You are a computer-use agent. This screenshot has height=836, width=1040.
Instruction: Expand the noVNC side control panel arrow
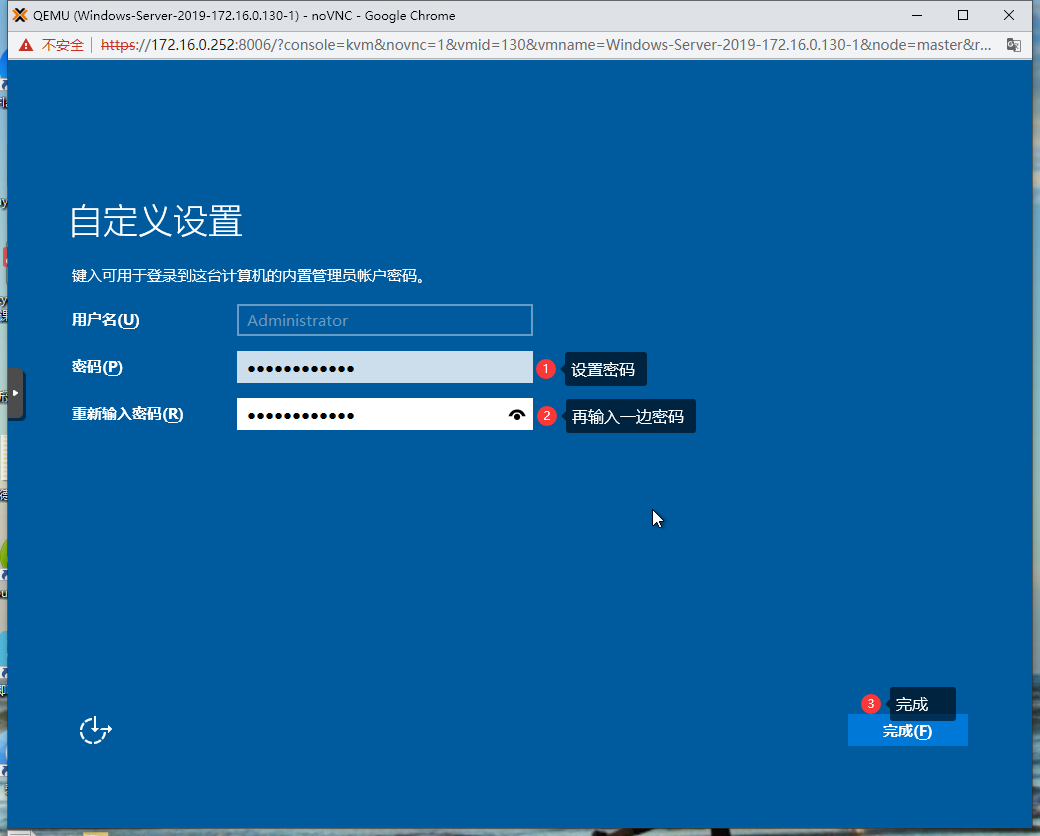pos(15,393)
